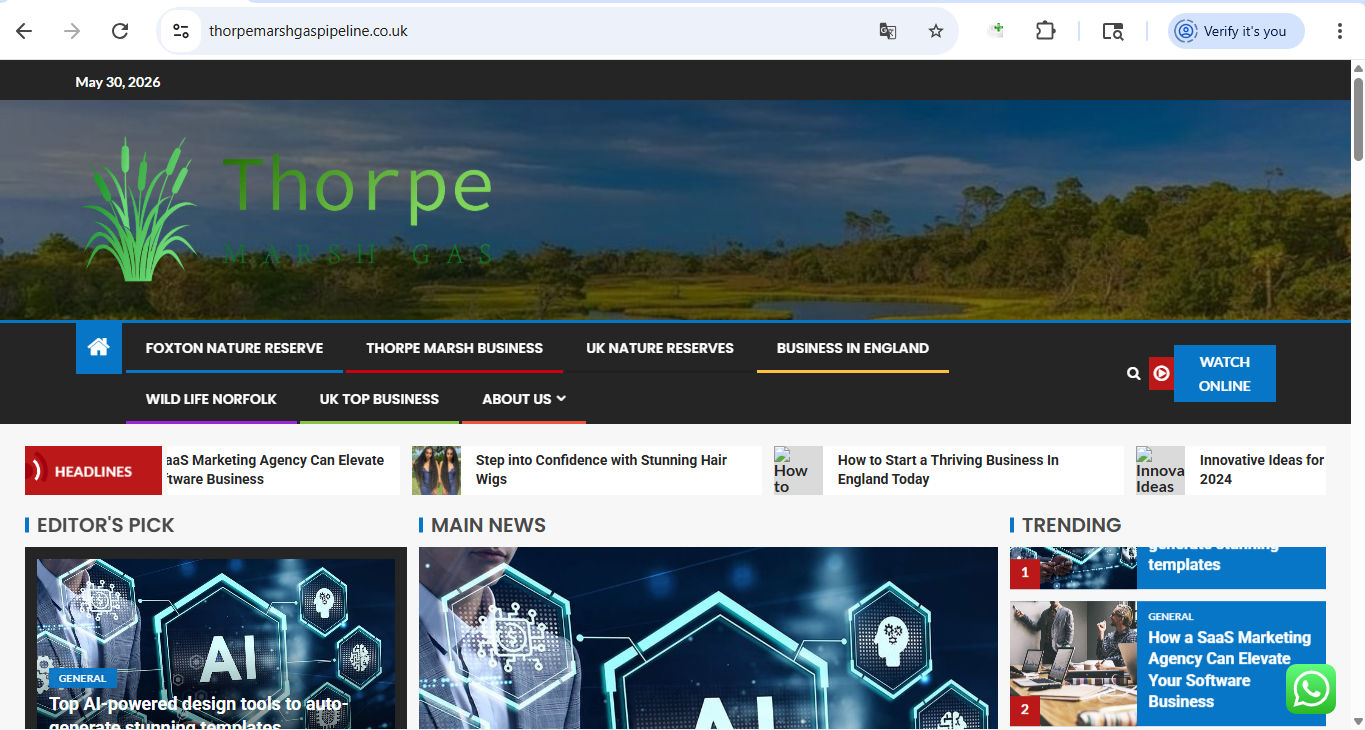Click the Watch Online button
Viewport: 1365px width, 730px height.
(x=1225, y=373)
